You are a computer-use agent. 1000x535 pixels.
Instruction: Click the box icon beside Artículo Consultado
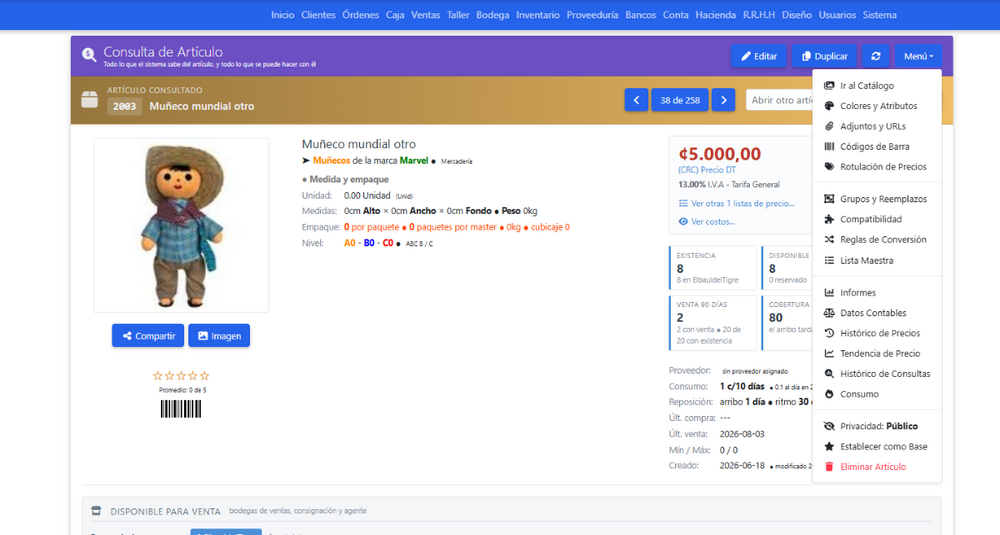coord(90,99)
